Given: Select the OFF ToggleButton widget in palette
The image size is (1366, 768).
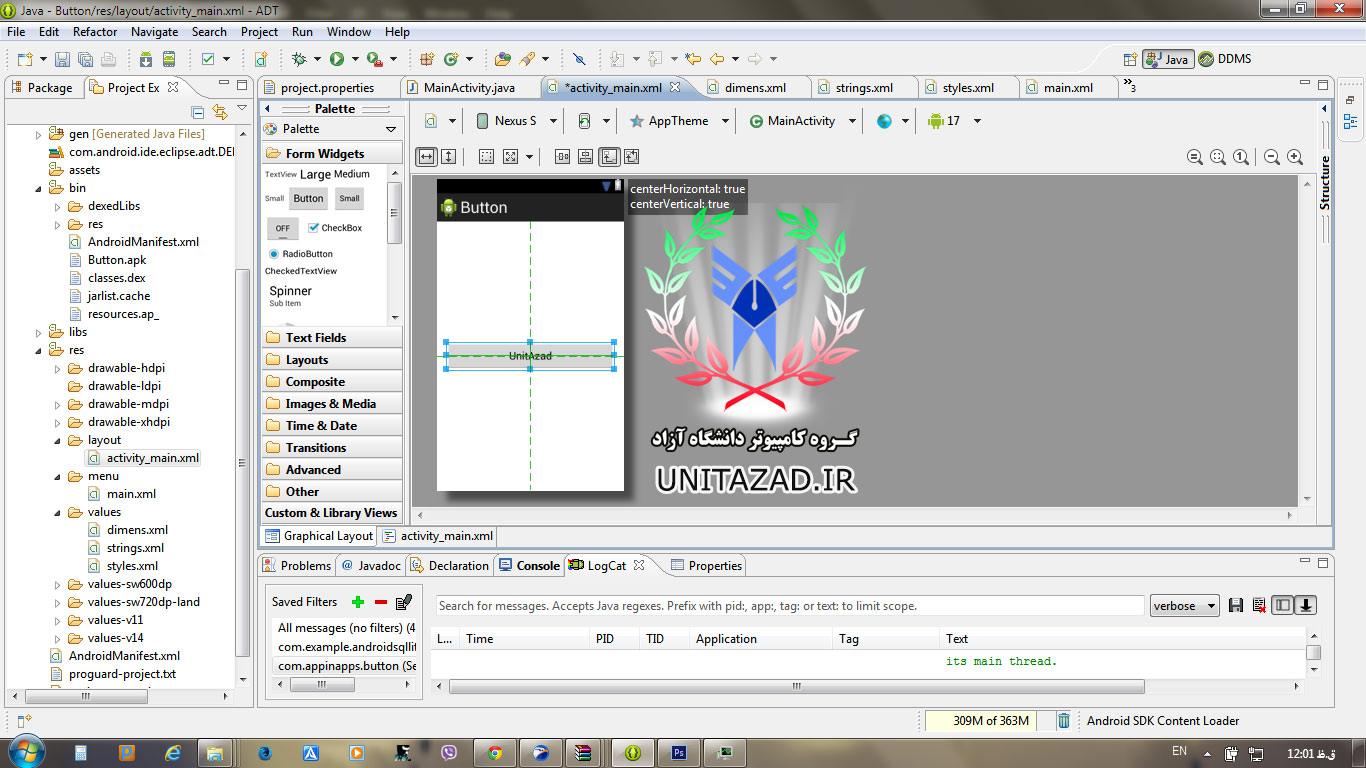Looking at the screenshot, I should (x=282, y=229).
